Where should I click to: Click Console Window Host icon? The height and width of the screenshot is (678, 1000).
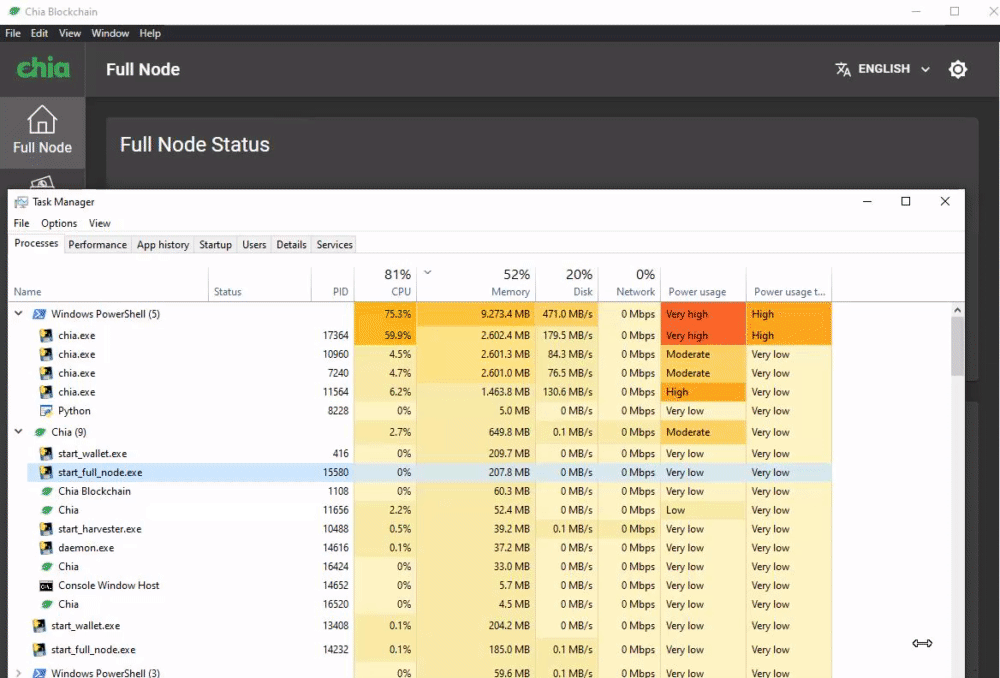[x=46, y=586]
